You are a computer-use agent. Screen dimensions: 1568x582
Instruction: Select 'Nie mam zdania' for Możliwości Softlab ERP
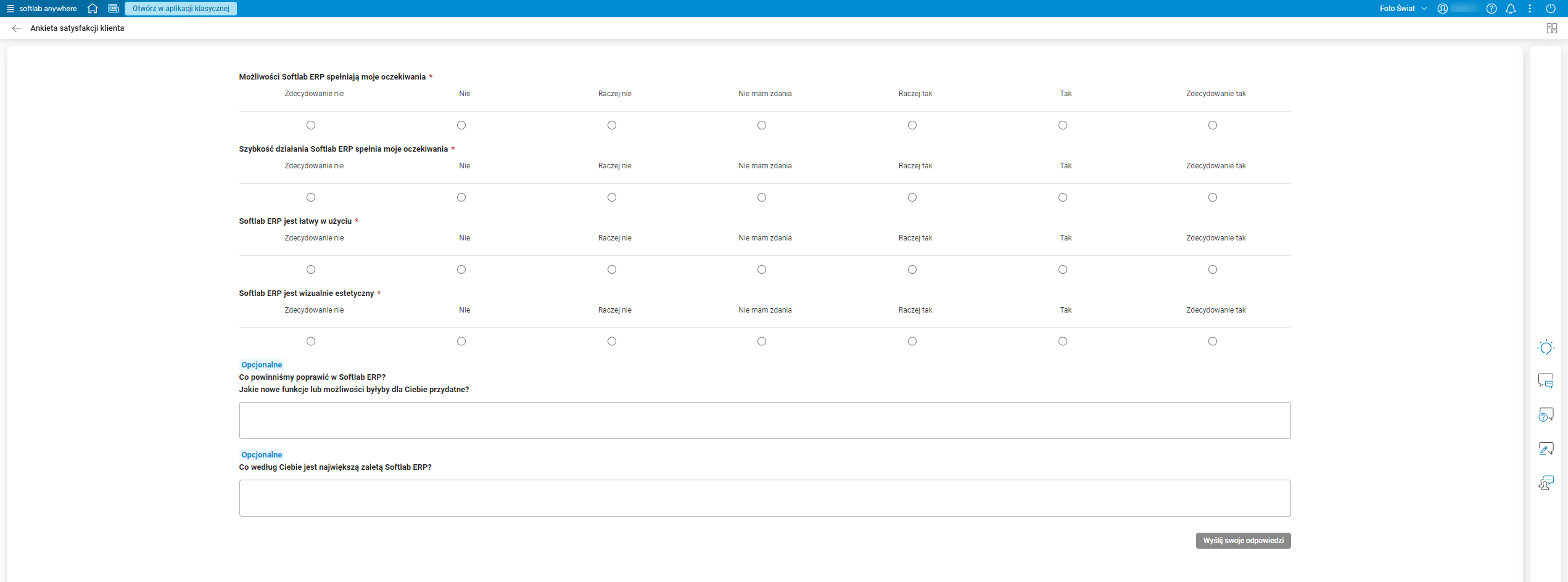[762, 125]
